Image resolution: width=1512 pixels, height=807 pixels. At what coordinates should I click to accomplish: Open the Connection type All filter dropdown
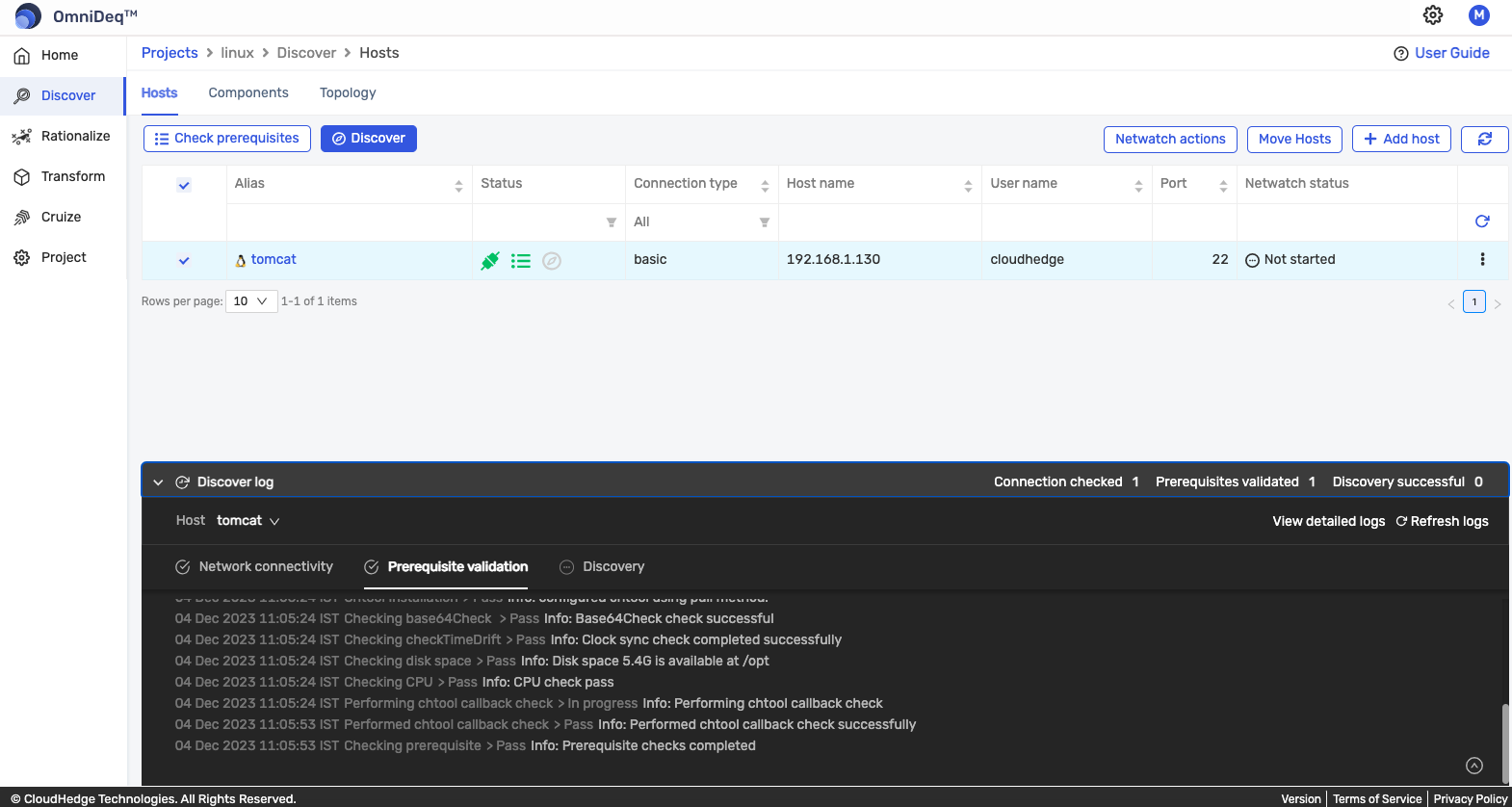click(702, 222)
